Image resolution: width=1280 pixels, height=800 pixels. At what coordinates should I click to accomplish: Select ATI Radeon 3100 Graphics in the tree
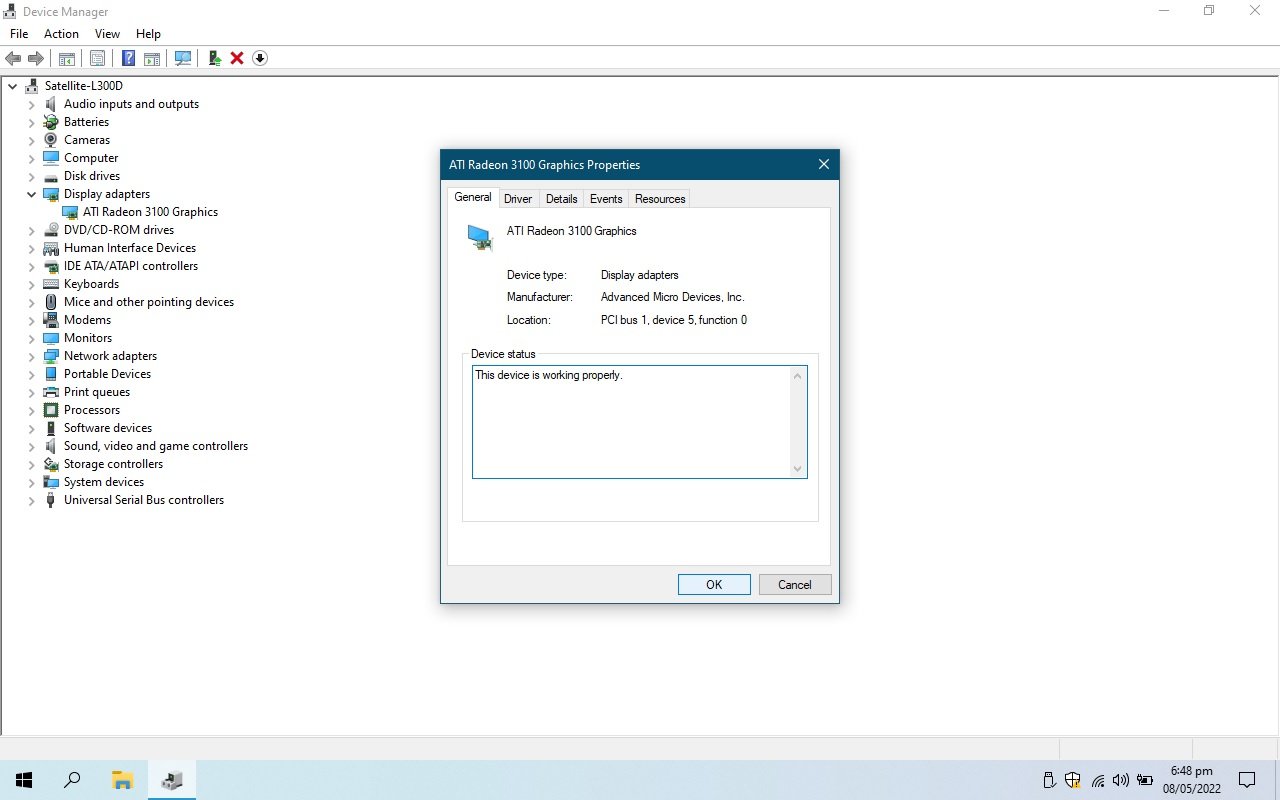click(x=150, y=212)
